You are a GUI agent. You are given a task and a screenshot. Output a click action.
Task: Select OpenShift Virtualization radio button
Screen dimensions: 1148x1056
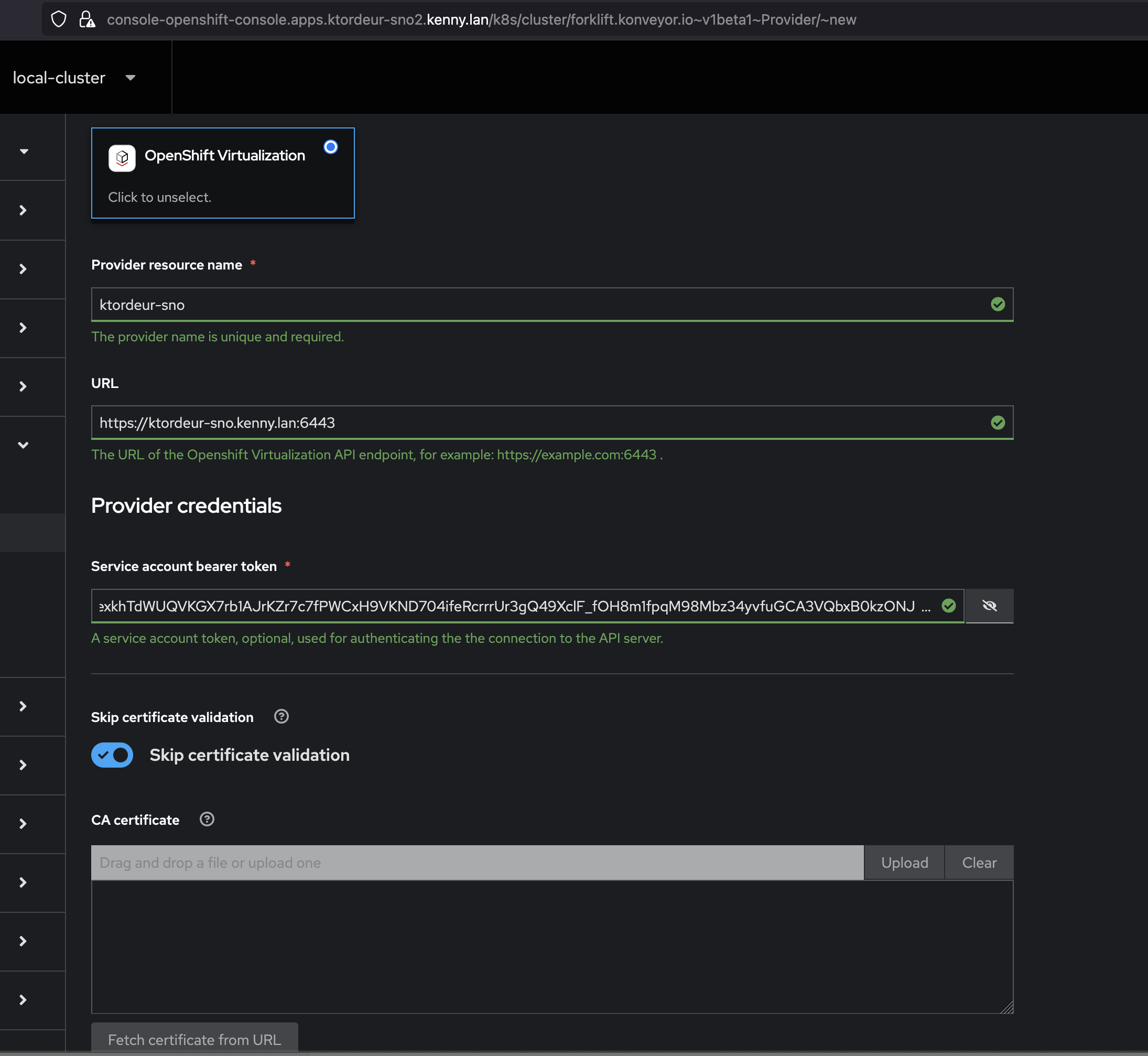click(330, 147)
